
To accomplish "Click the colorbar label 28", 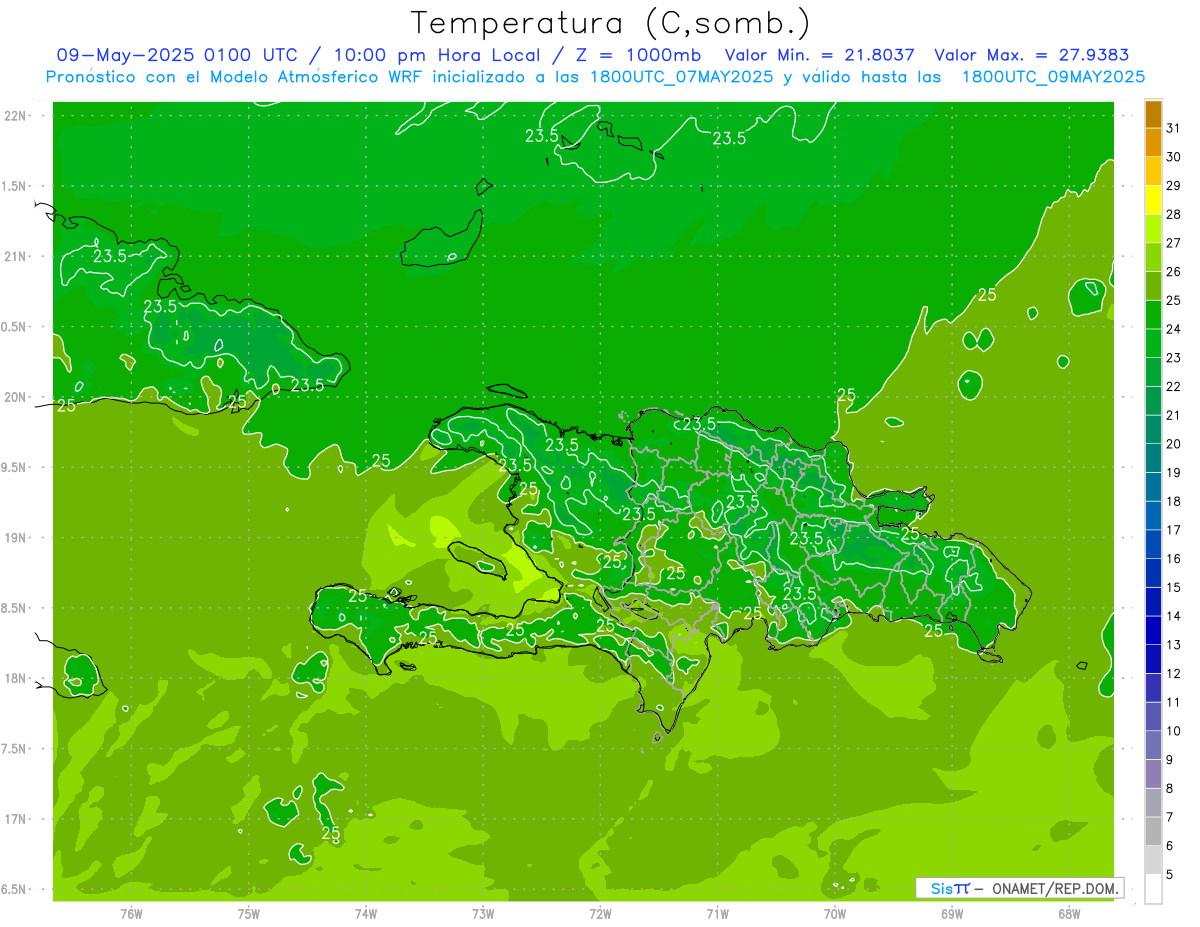I will tap(1173, 214).
